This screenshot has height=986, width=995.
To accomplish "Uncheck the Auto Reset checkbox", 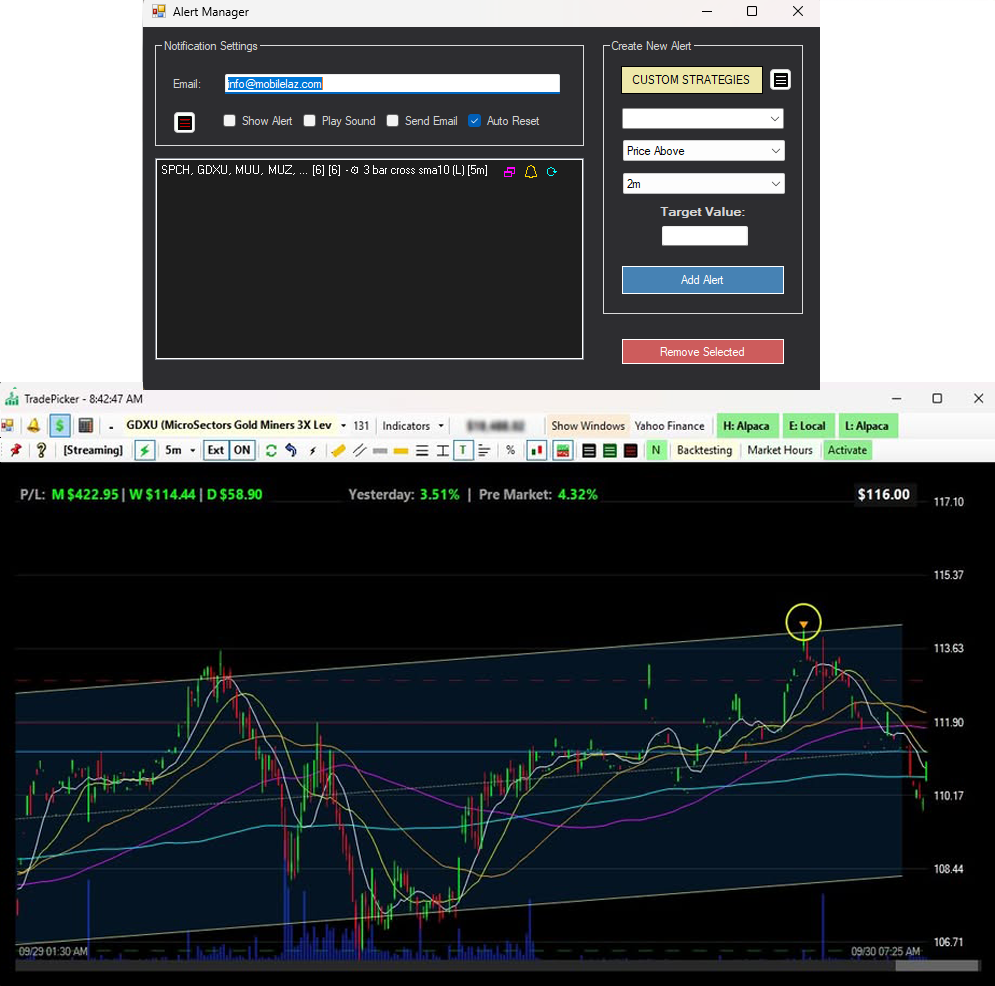I will [474, 121].
